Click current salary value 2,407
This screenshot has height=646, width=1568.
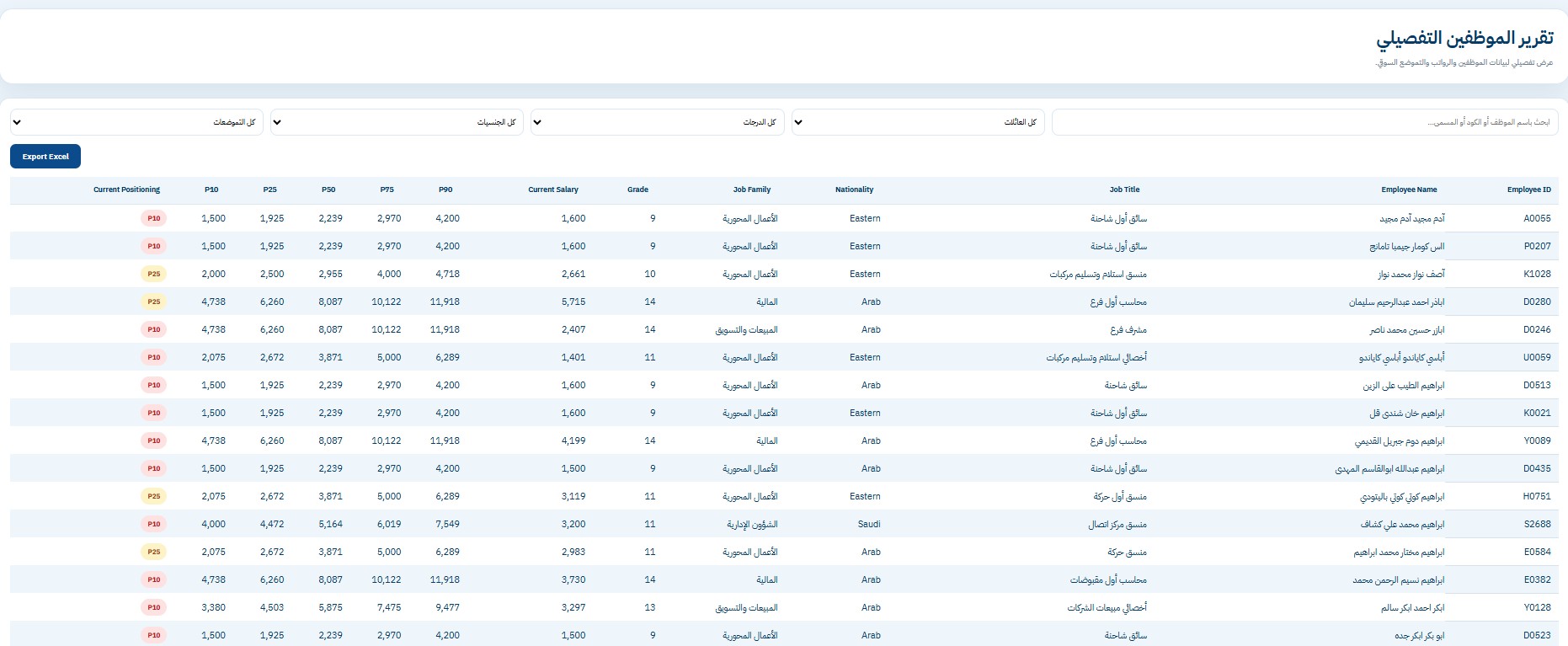click(573, 329)
